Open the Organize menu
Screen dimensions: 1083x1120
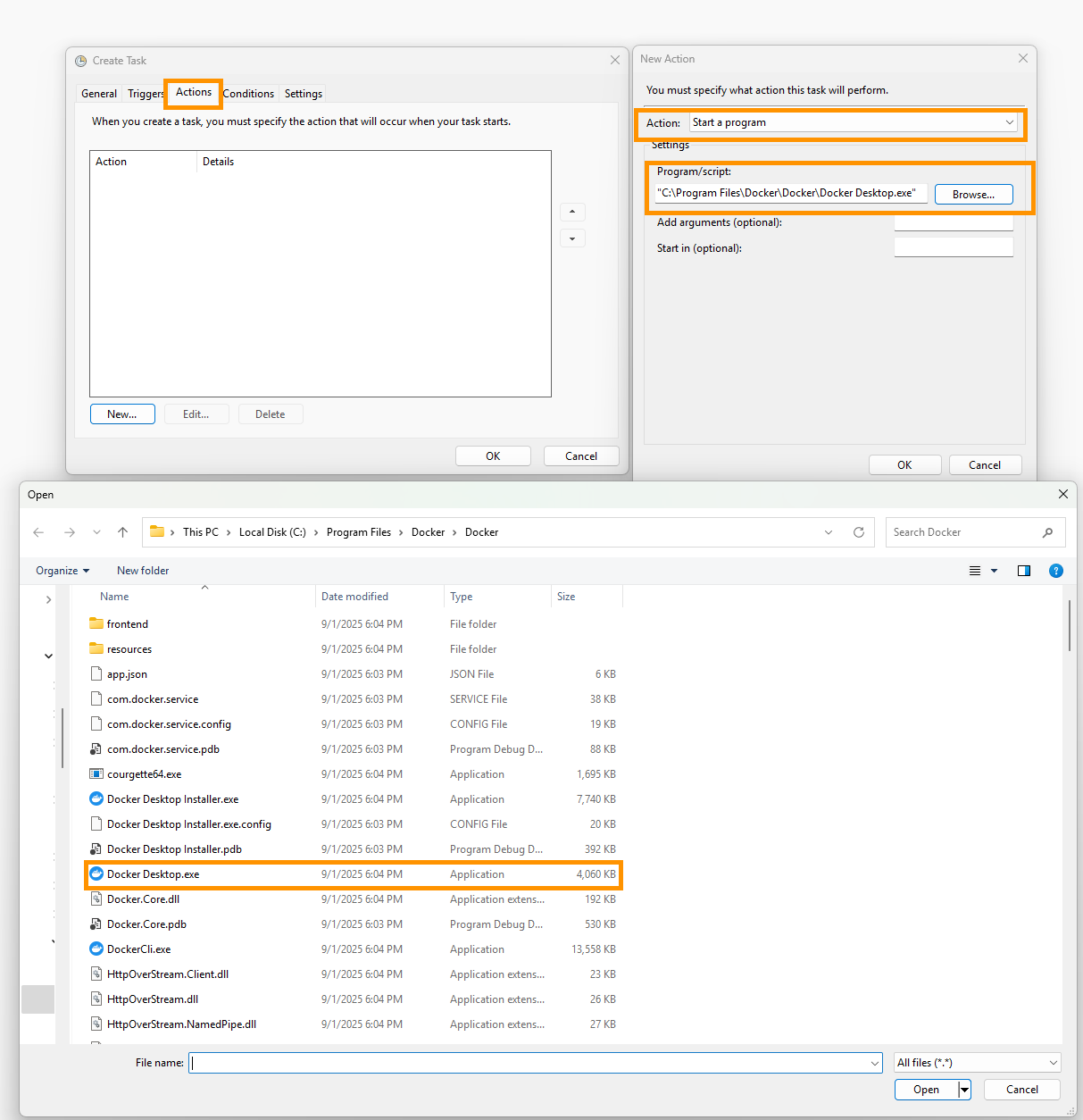click(62, 571)
